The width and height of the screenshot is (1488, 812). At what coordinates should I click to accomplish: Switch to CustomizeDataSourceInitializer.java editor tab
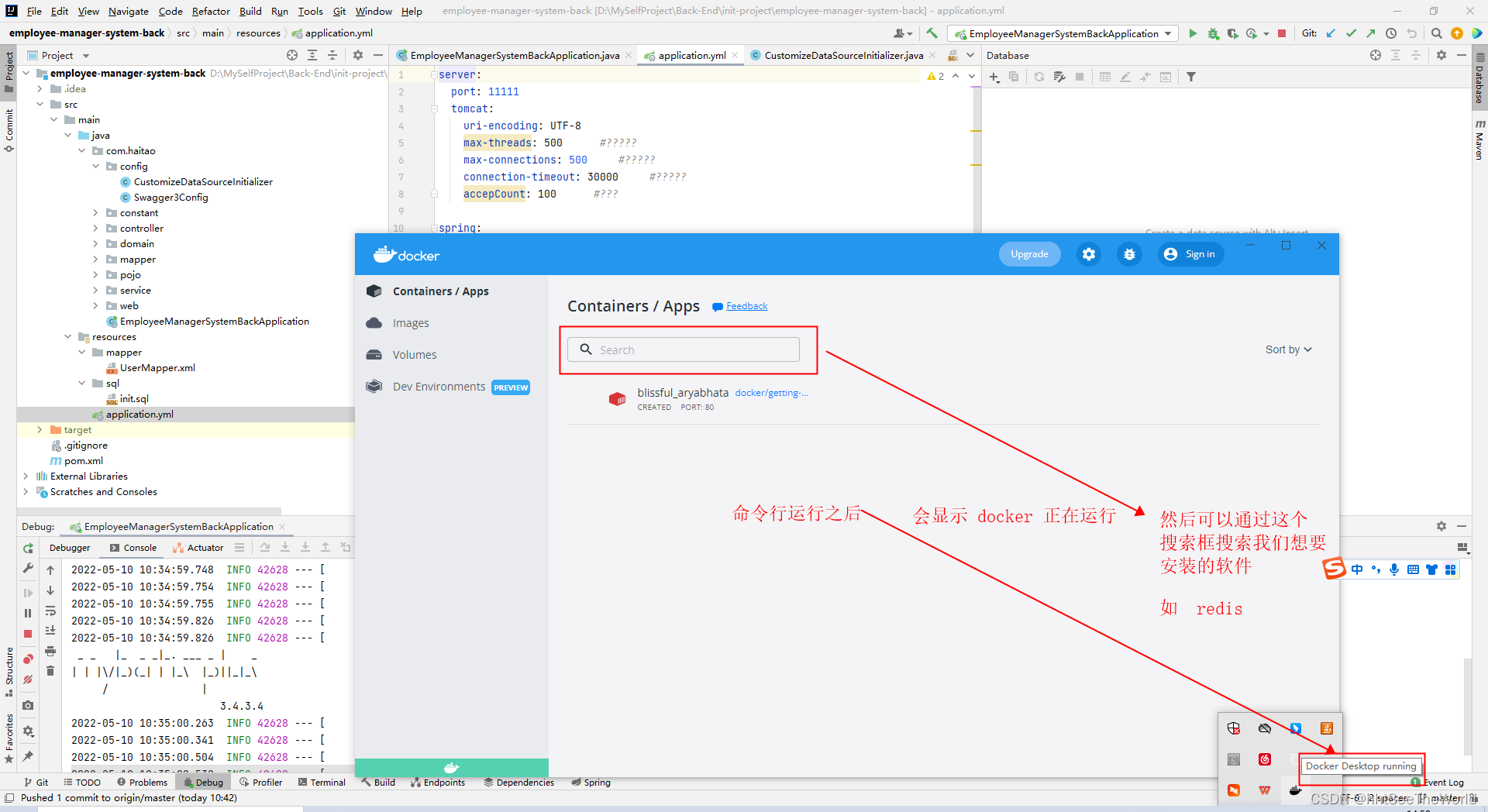point(842,55)
